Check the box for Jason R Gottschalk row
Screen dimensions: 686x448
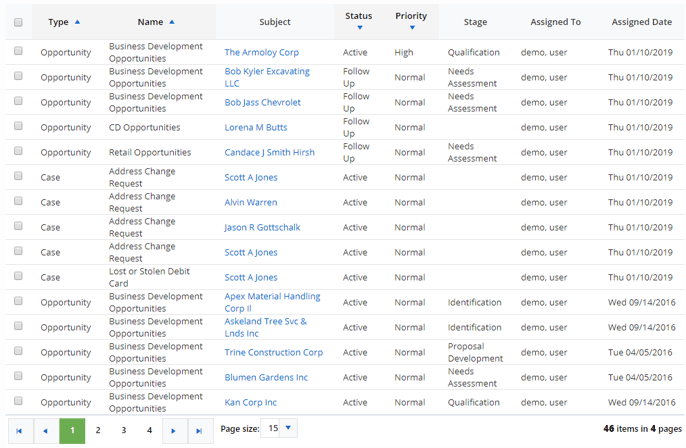coord(18,225)
